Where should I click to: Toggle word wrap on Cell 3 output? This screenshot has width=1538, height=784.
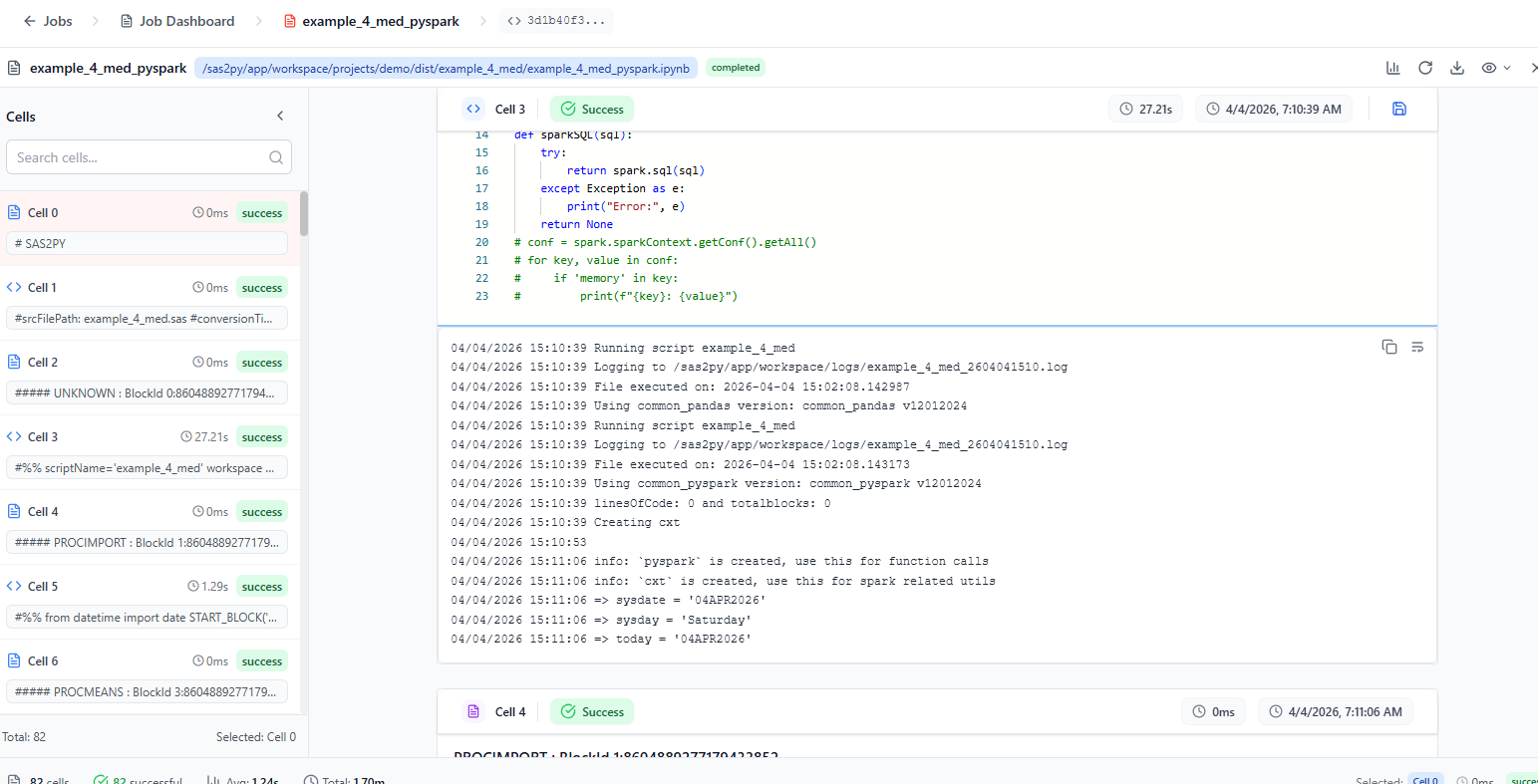click(x=1417, y=347)
